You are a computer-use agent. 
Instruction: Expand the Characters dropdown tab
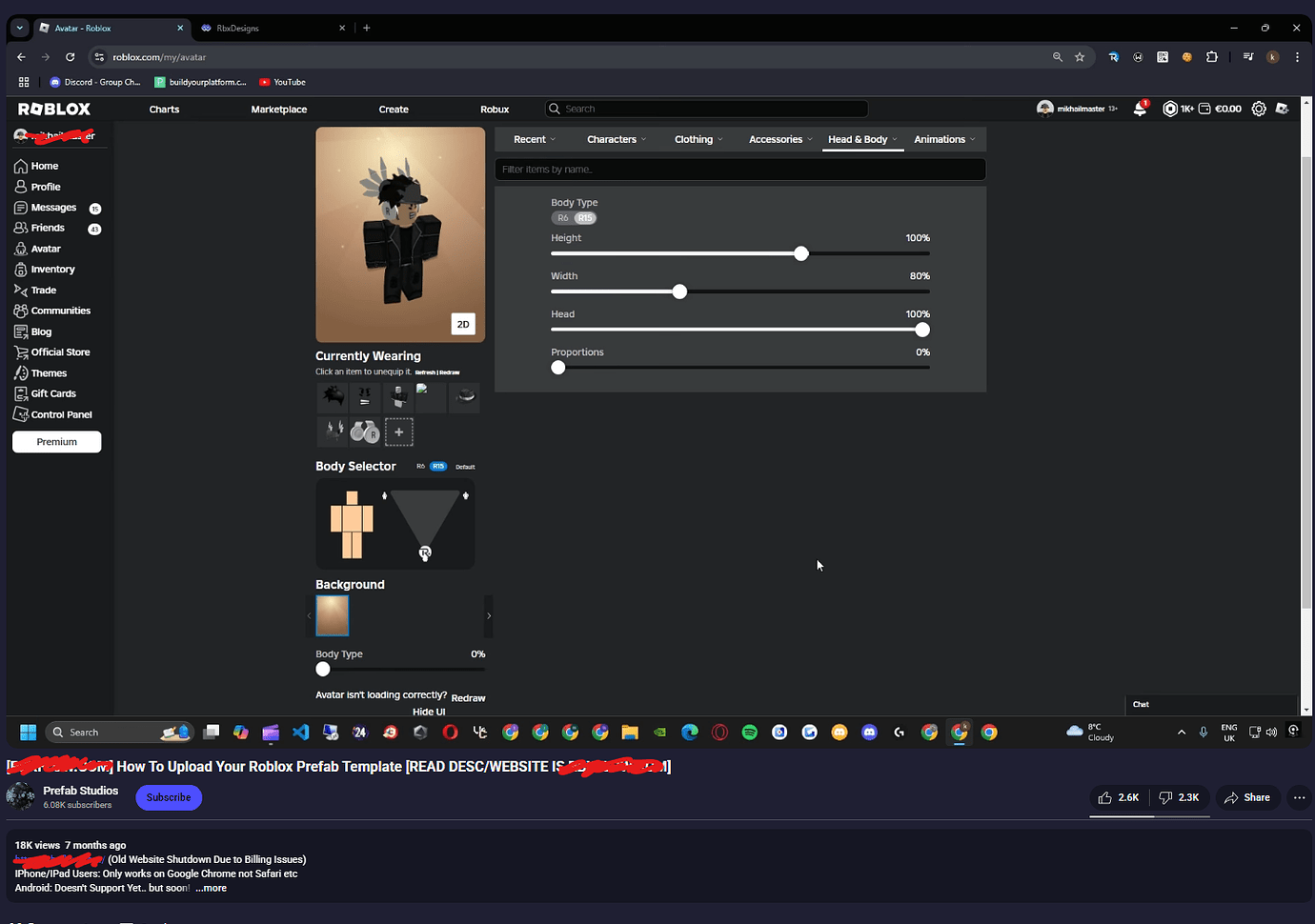click(x=617, y=139)
